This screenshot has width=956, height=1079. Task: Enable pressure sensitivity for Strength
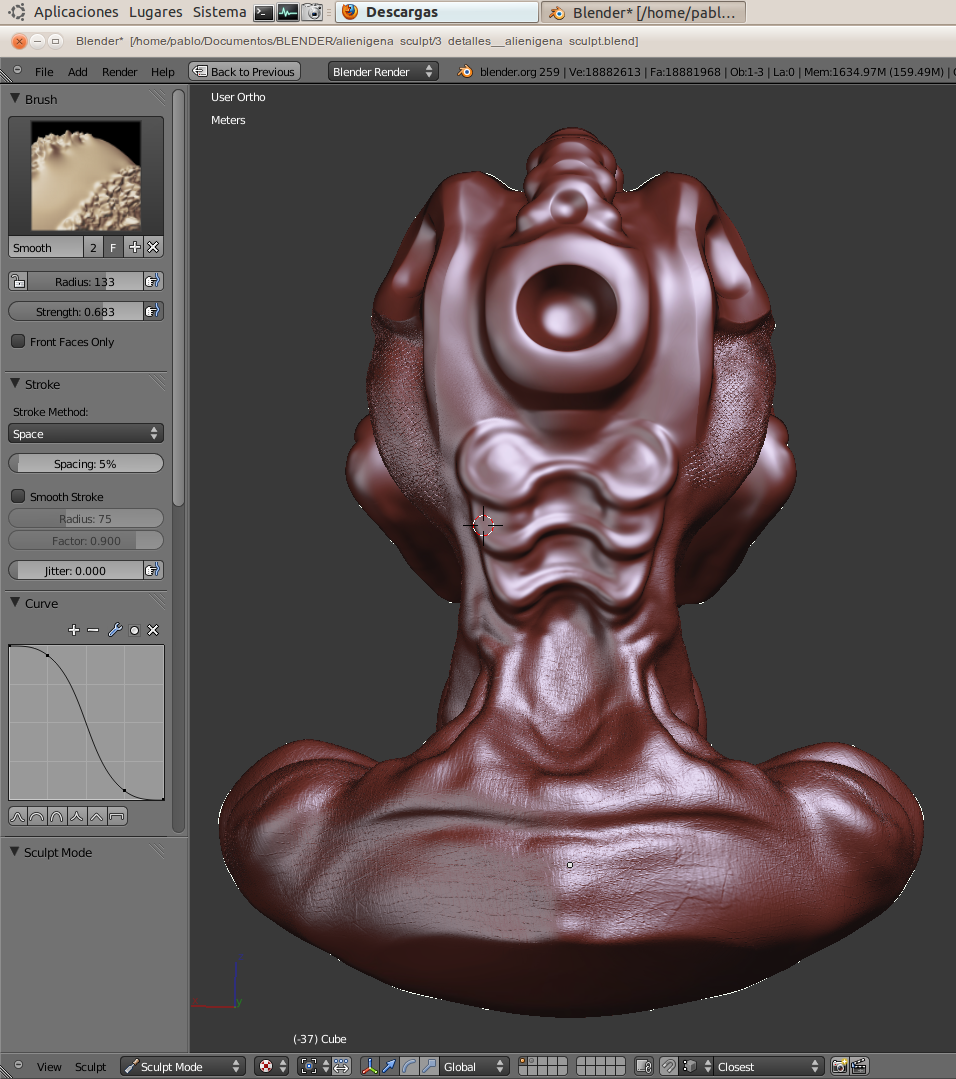click(153, 312)
